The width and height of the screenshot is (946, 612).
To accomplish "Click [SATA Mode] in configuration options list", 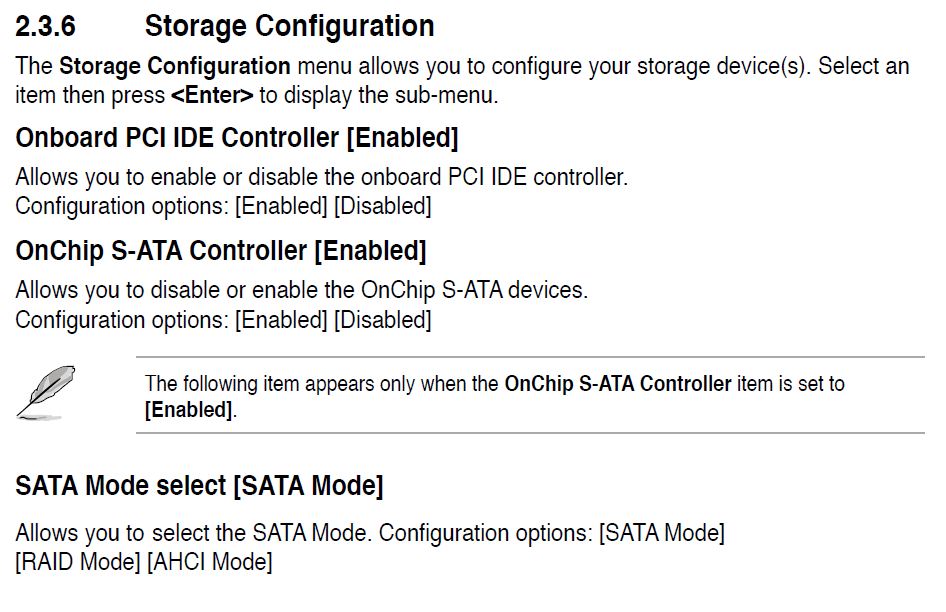I will click(662, 533).
